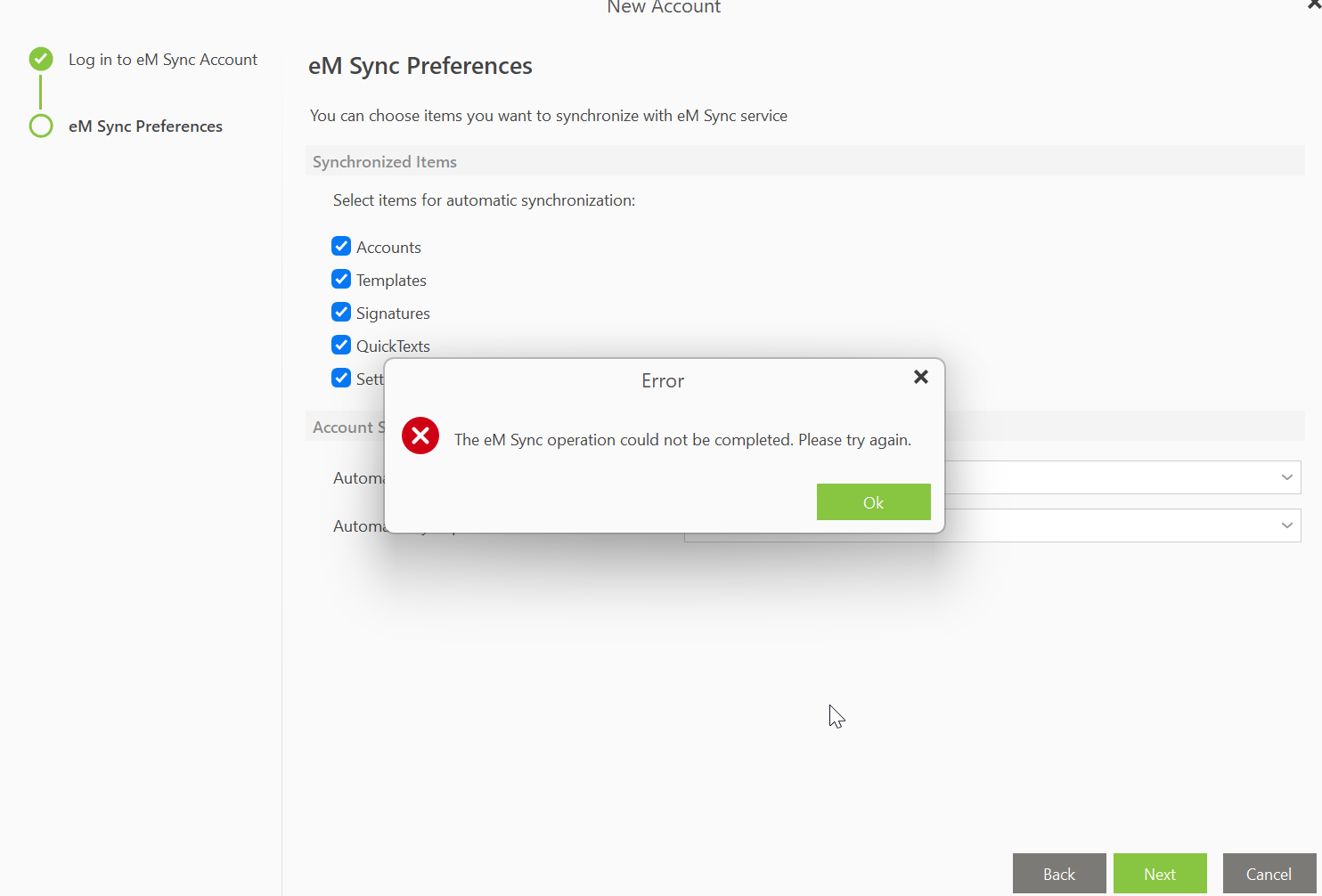1322x896 pixels.
Task: Click the red error icon in dialog
Action: click(420, 436)
